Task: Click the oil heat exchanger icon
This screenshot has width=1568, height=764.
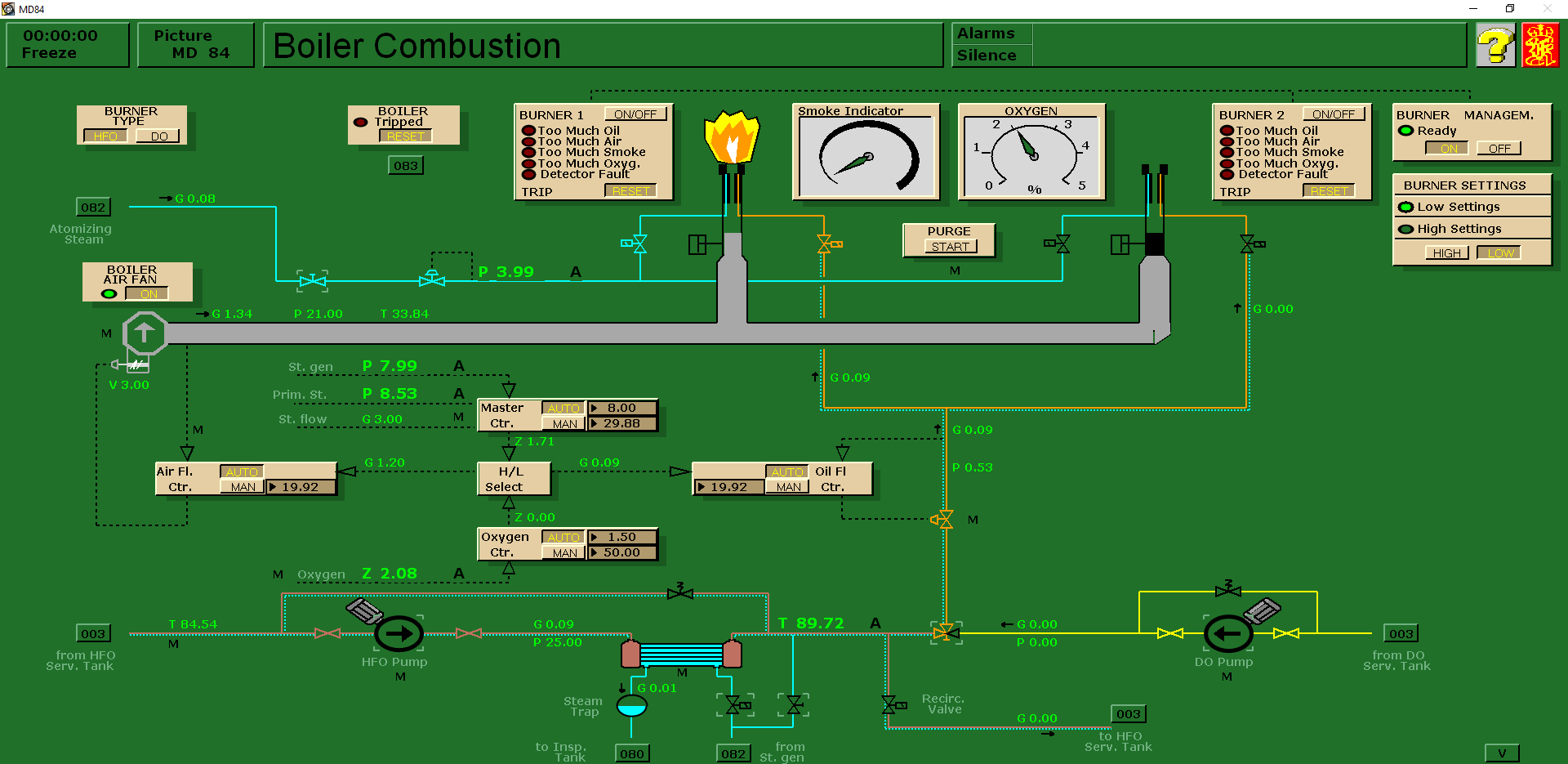Action: tap(682, 654)
